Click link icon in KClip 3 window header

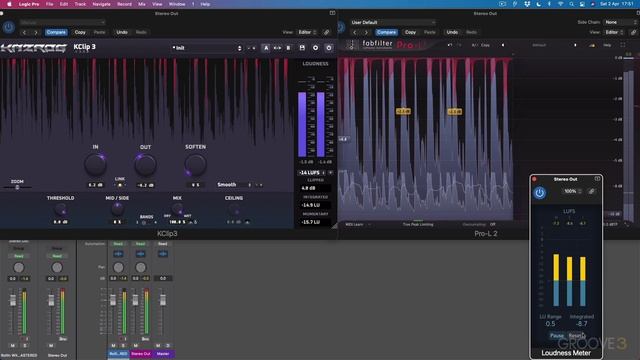tap(327, 32)
